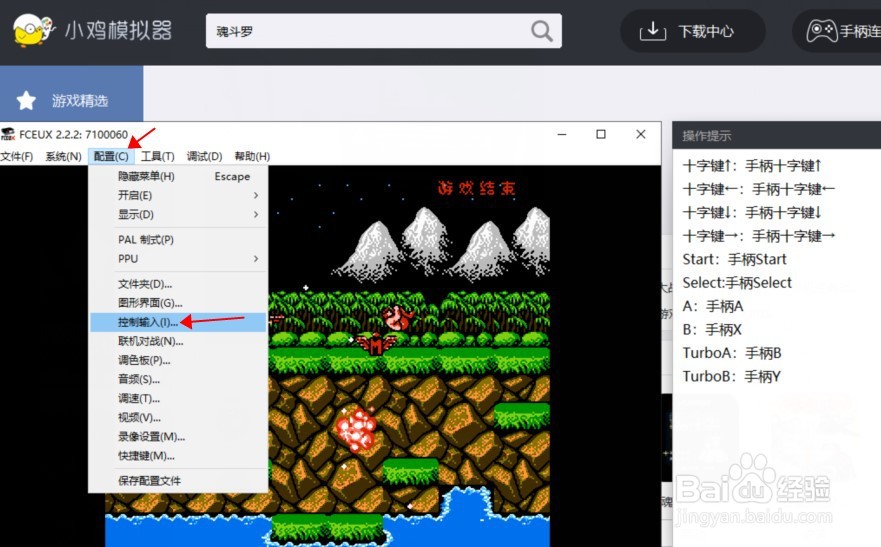Open the 文件(F) menu
The width and height of the screenshot is (881, 547).
click(x=17, y=156)
